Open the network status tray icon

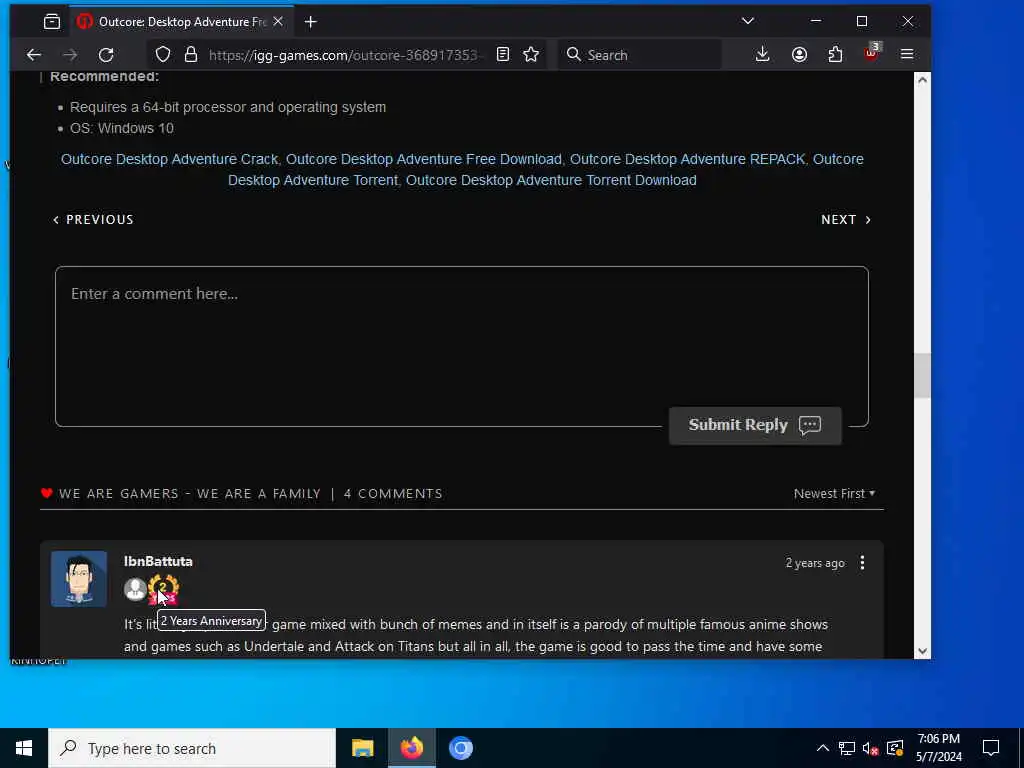[847, 748]
